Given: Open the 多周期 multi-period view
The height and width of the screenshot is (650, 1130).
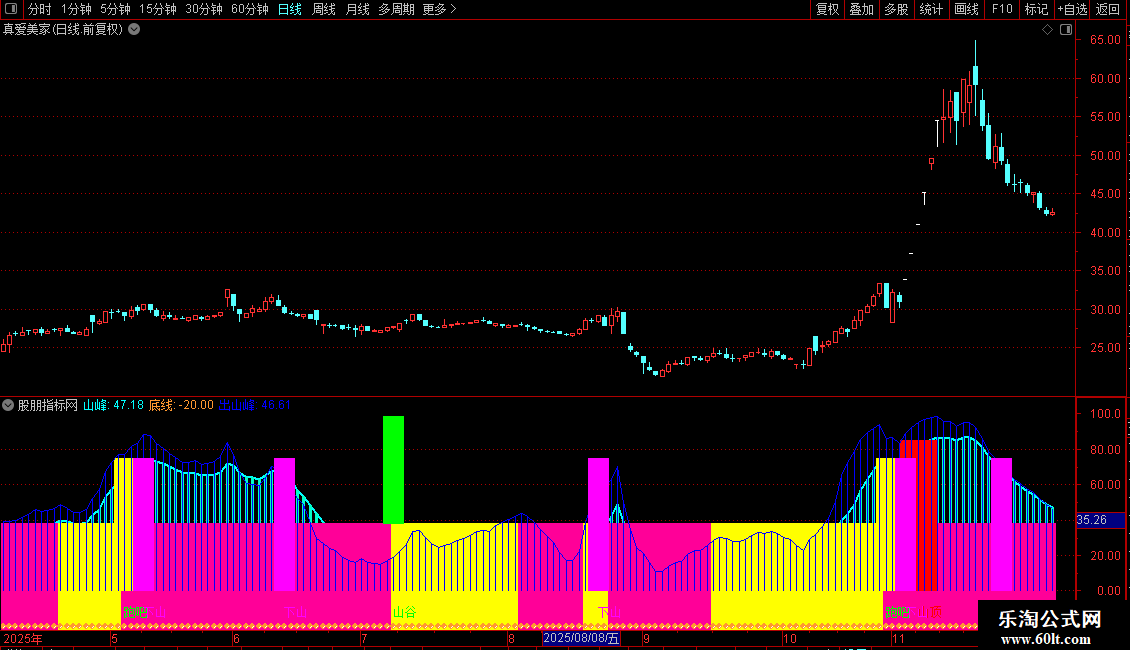Looking at the screenshot, I should pyautogui.click(x=396, y=9).
